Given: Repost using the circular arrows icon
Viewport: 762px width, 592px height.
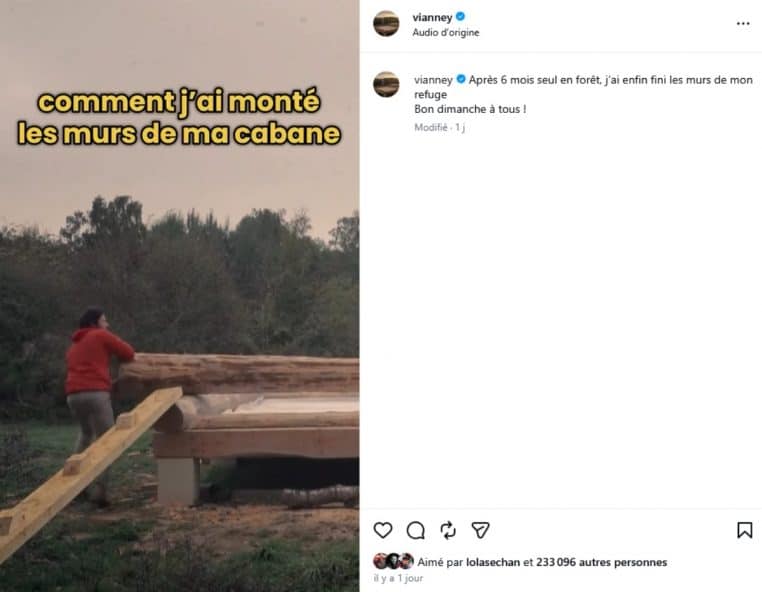Looking at the screenshot, I should 448,530.
